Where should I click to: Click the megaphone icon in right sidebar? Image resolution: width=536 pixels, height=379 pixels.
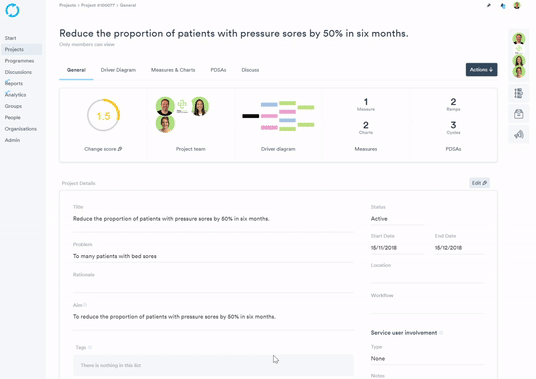pos(519,134)
